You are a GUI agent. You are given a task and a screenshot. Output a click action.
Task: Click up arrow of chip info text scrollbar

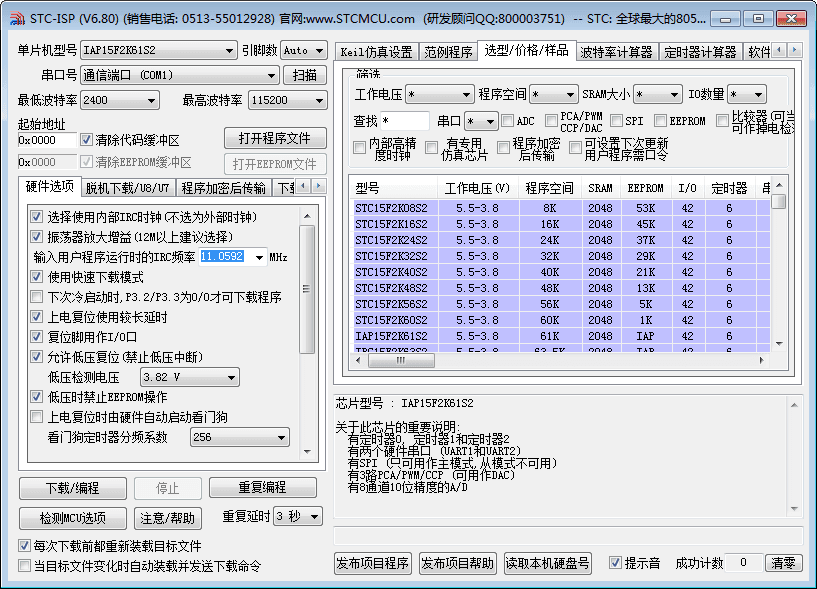(x=794, y=405)
